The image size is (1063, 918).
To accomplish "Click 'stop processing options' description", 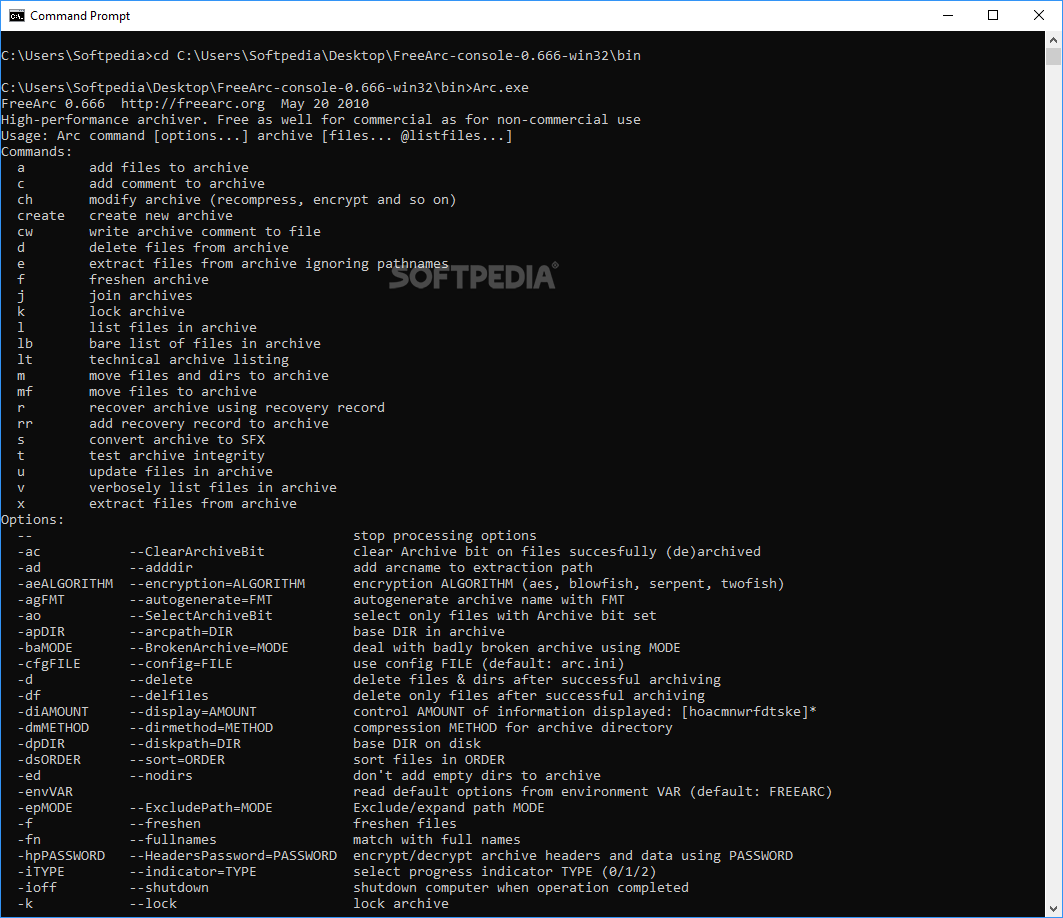I will click(x=445, y=536).
